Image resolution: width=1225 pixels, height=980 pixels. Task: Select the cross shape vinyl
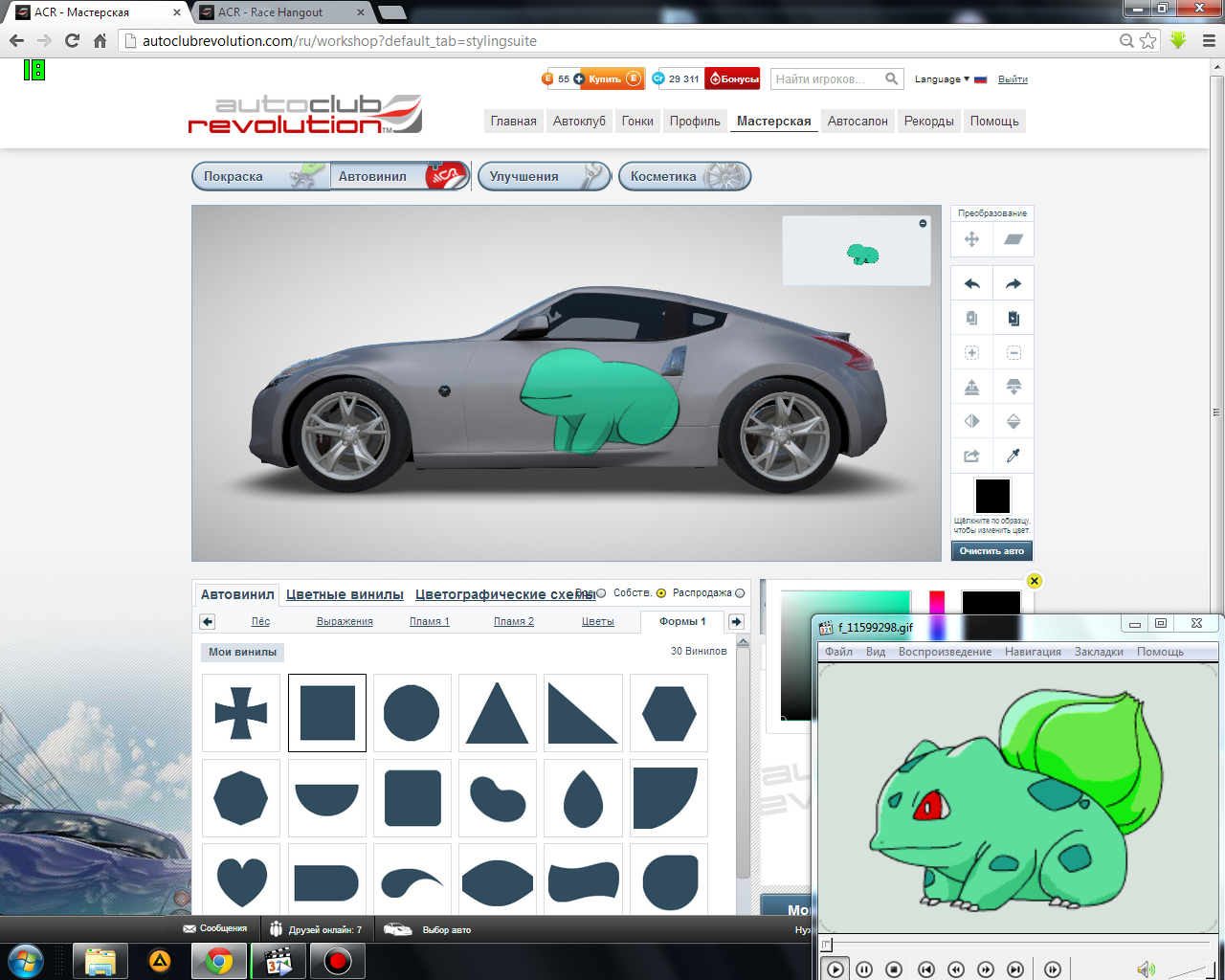pos(241,713)
